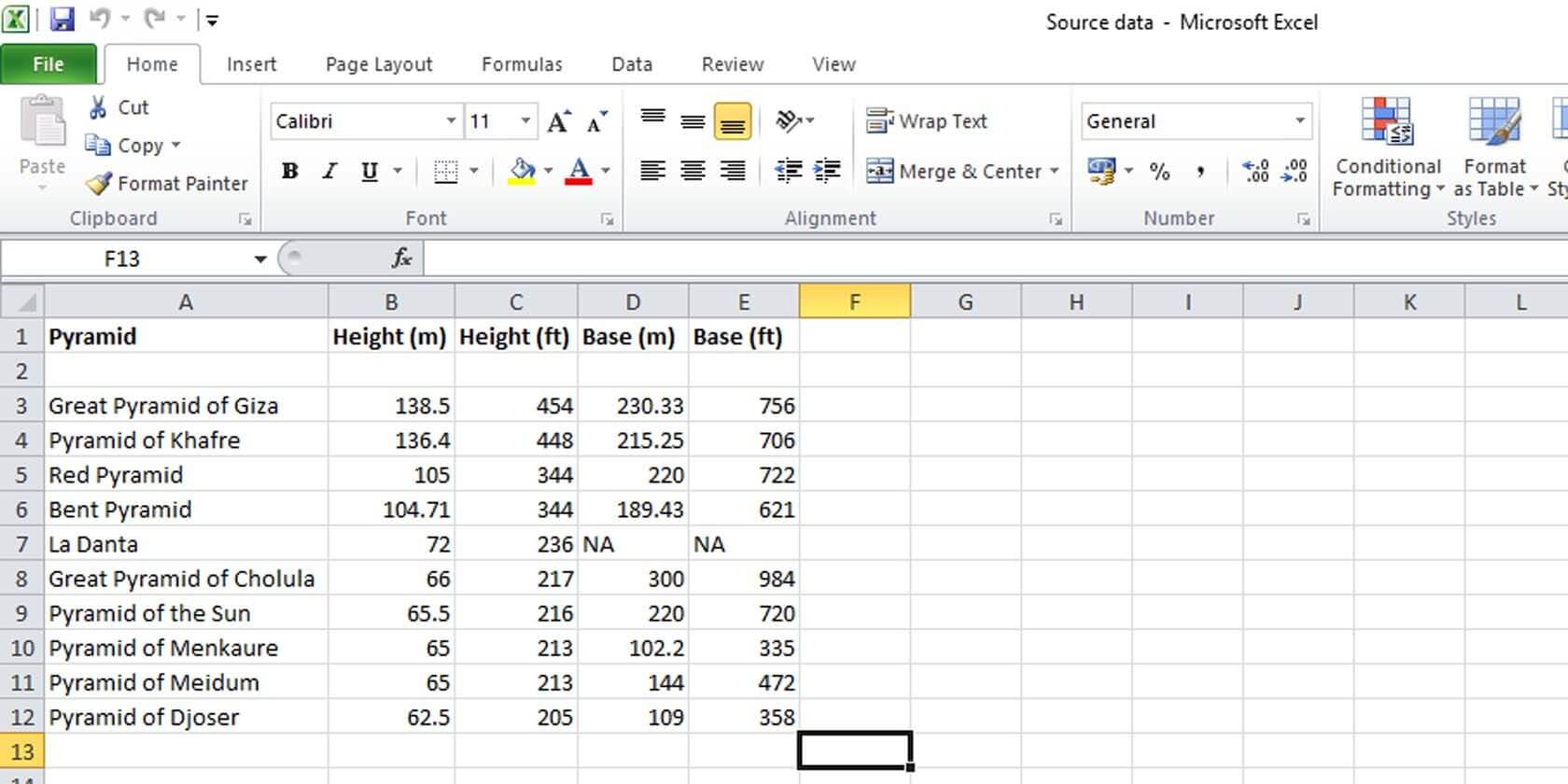Click Increase Font Size icon

[559, 121]
